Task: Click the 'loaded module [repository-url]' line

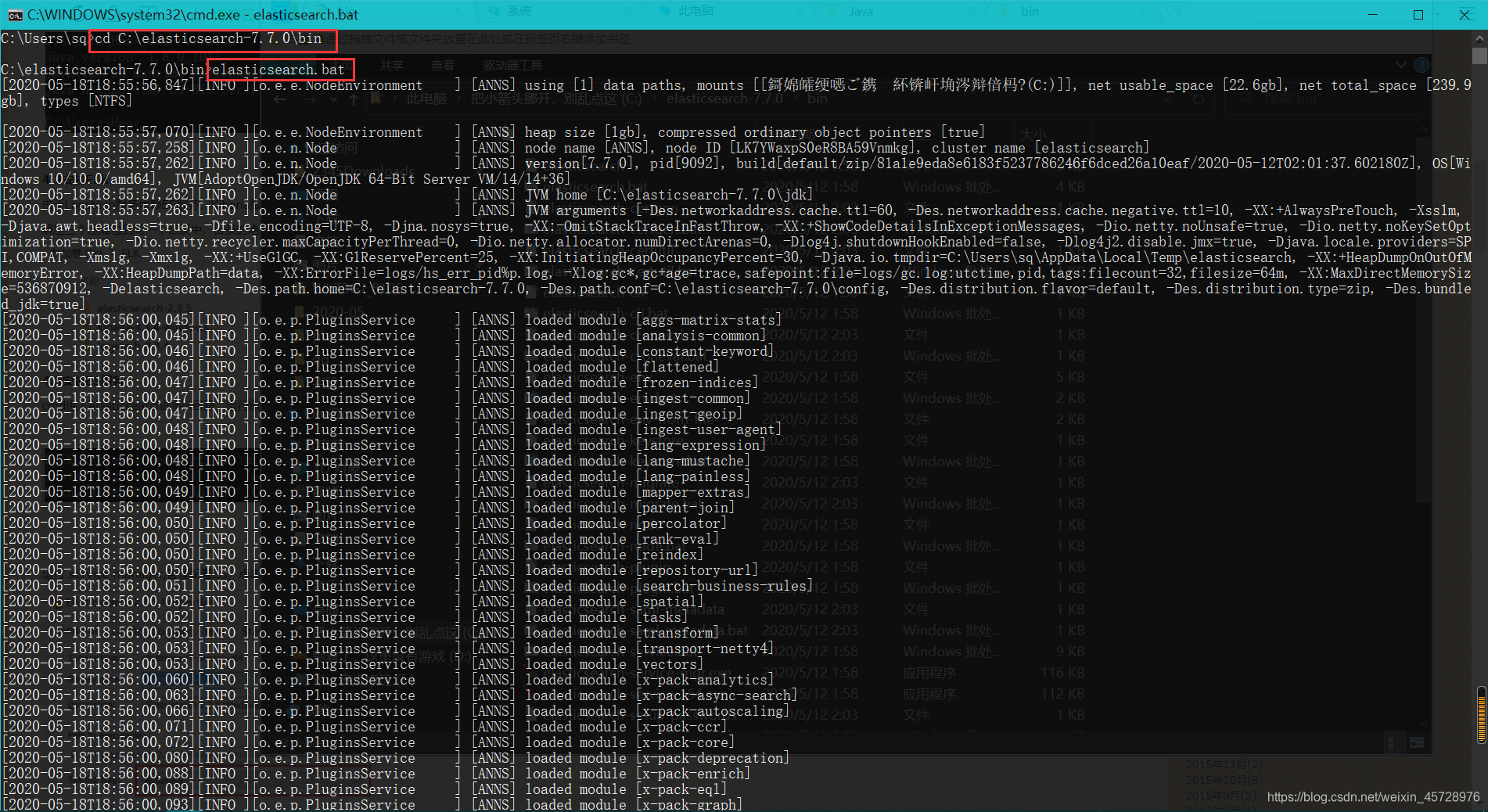Action: [x=642, y=570]
